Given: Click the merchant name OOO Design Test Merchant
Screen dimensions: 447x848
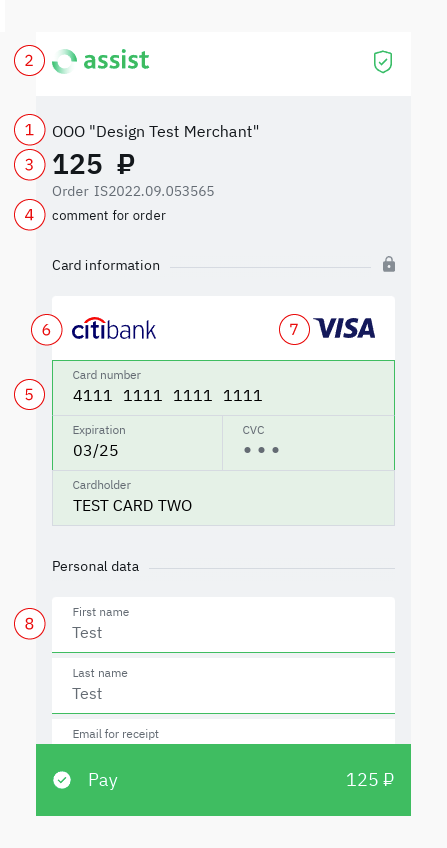Looking at the screenshot, I should click(156, 131).
